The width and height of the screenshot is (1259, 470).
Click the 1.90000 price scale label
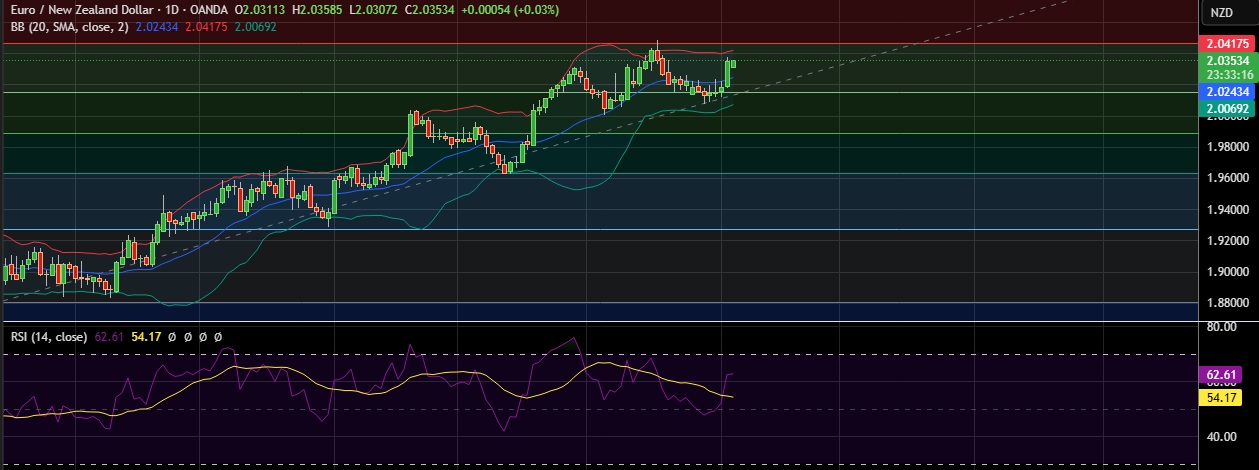1226,272
